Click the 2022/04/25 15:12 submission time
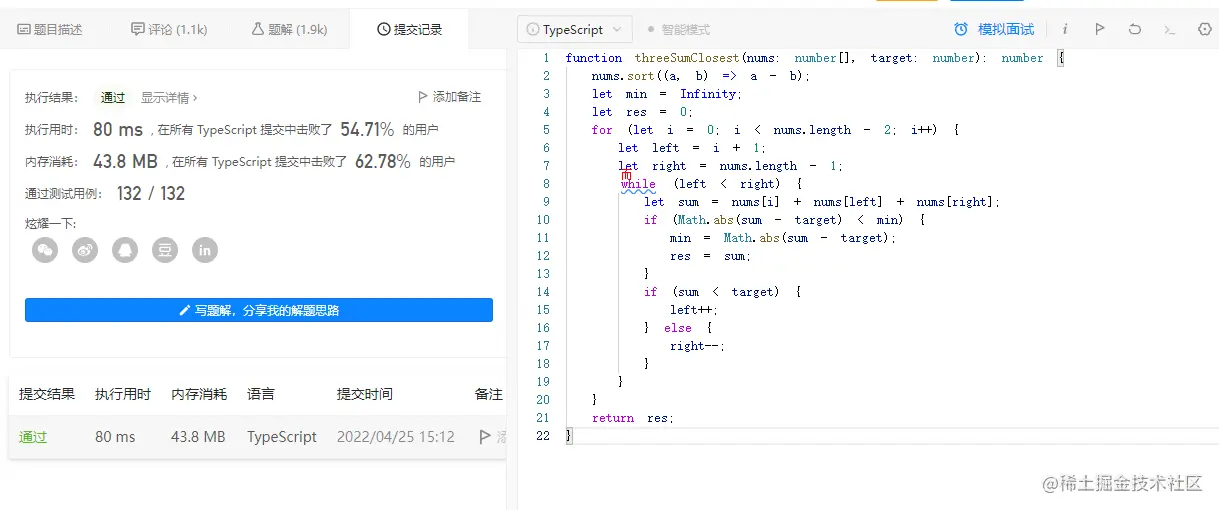This screenshot has width=1219, height=510. coord(396,437)
